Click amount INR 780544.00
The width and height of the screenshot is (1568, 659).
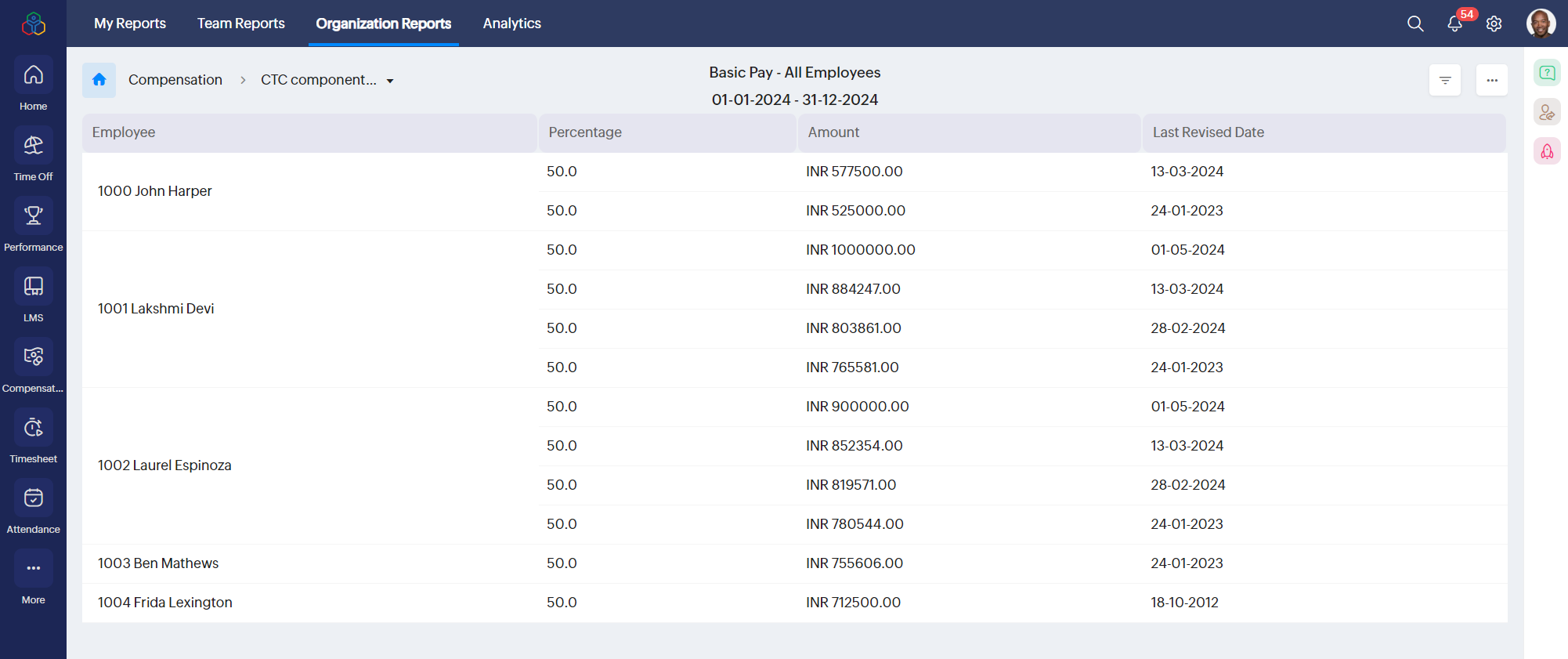point(855,524)
